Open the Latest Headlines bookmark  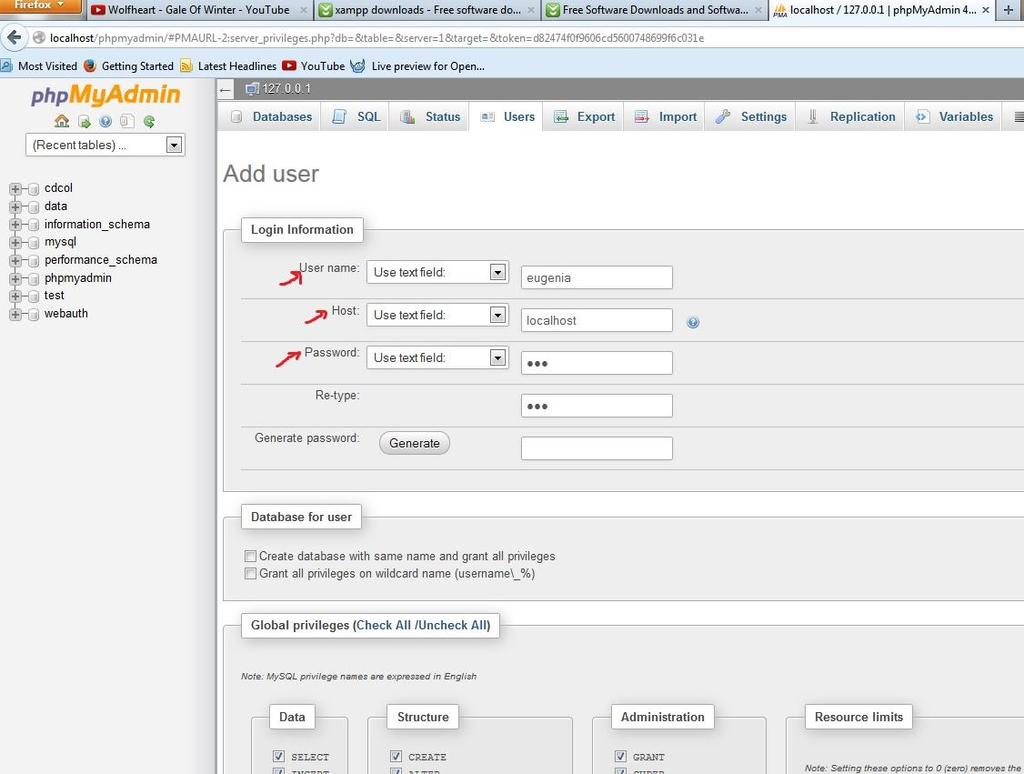(229, 66)
